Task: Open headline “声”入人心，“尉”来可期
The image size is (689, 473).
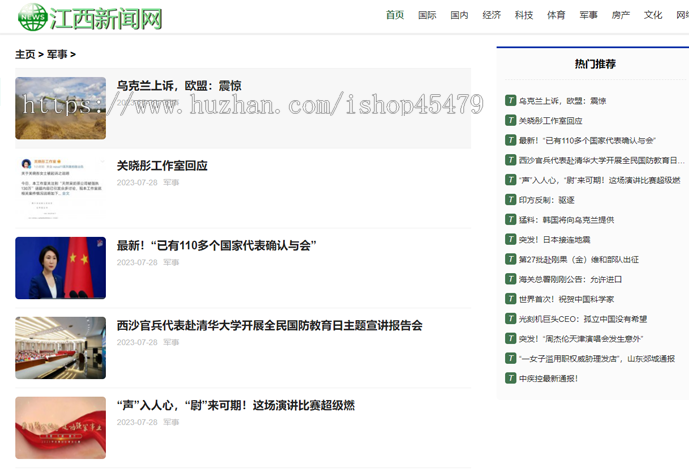Action: (236, 405)
